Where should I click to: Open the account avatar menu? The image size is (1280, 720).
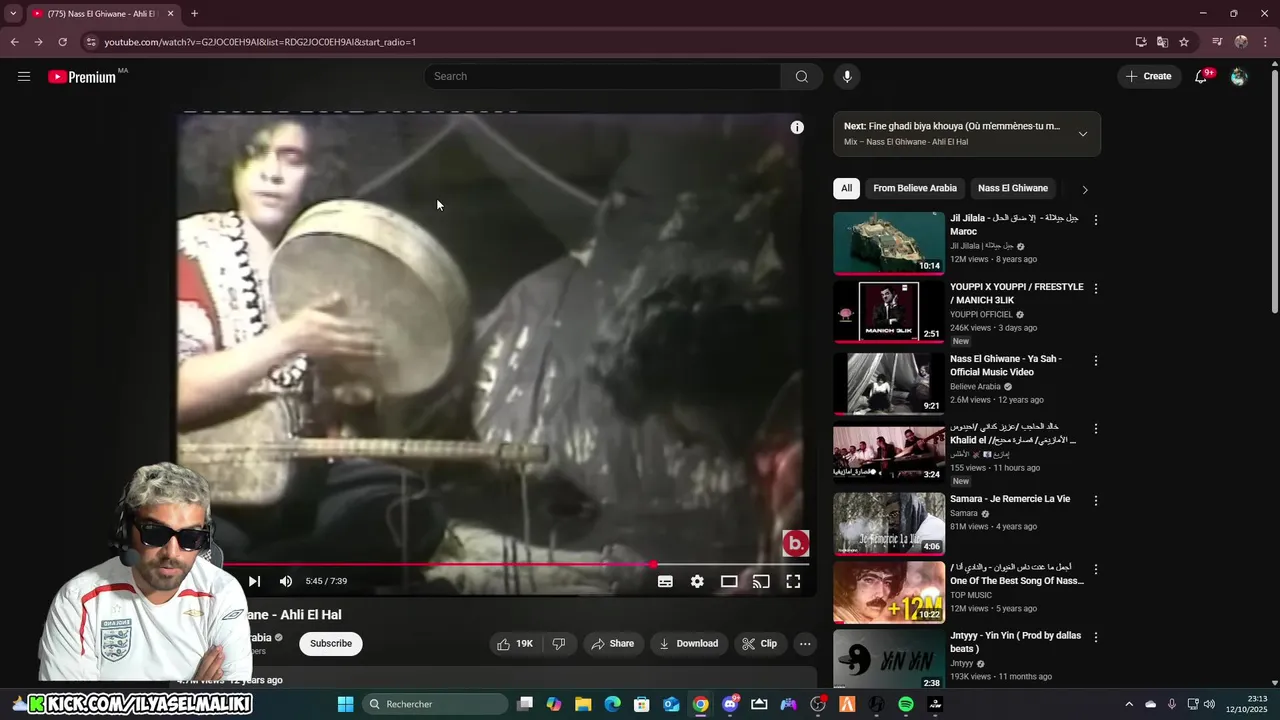click(x=1239, y=77)
